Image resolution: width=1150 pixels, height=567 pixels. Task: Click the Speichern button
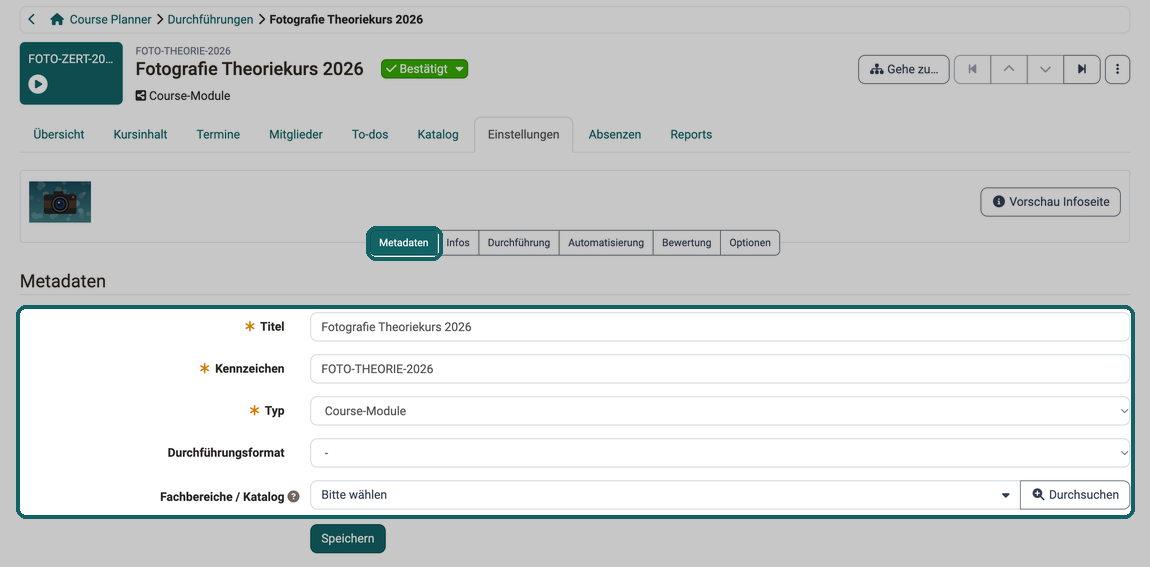pyautogui.click(x=348, y=538)
